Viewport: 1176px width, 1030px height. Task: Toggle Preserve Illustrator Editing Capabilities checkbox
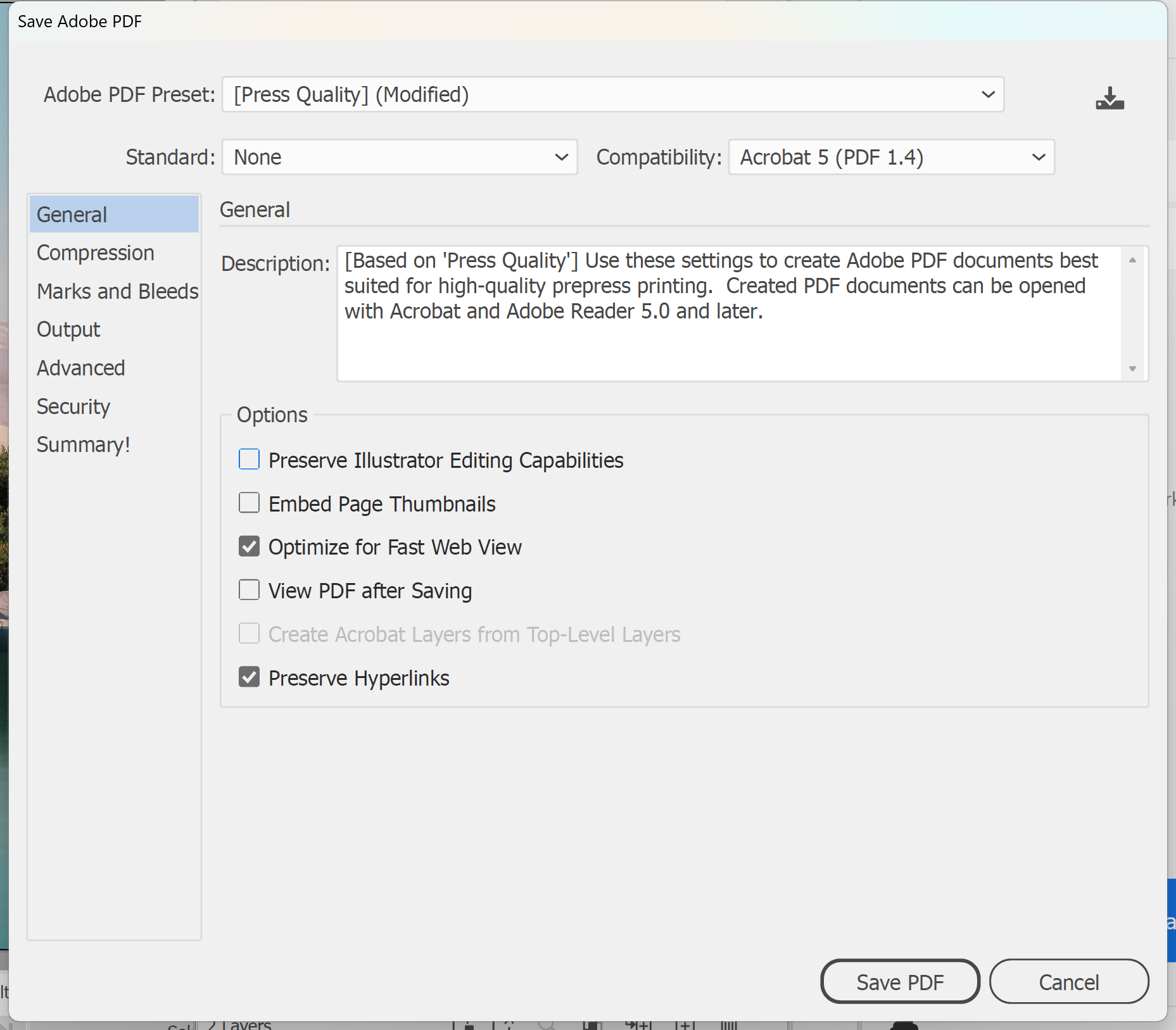249,459
